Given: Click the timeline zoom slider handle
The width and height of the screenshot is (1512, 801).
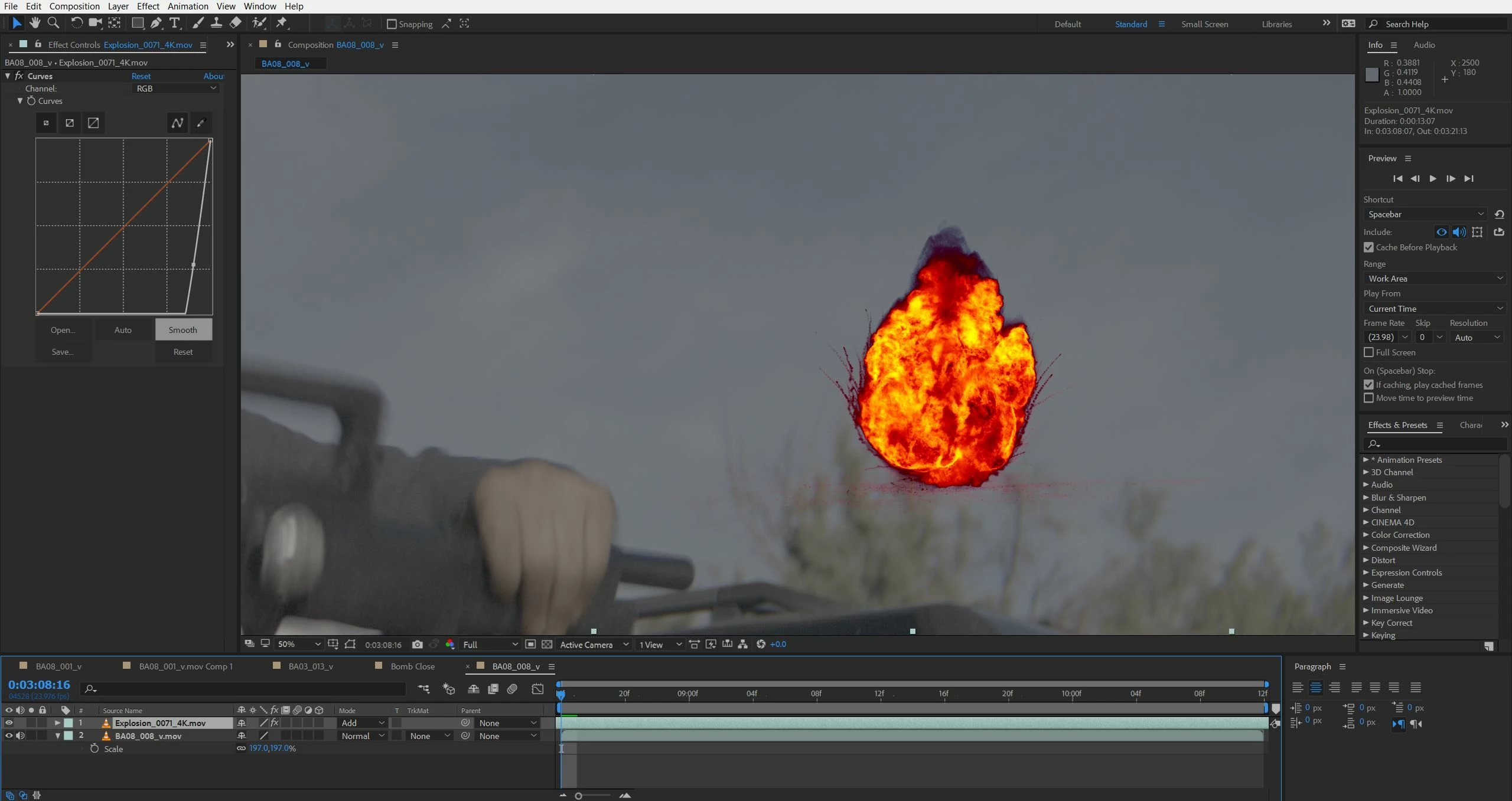Looking at the screenshot, I should pos(579,796).
